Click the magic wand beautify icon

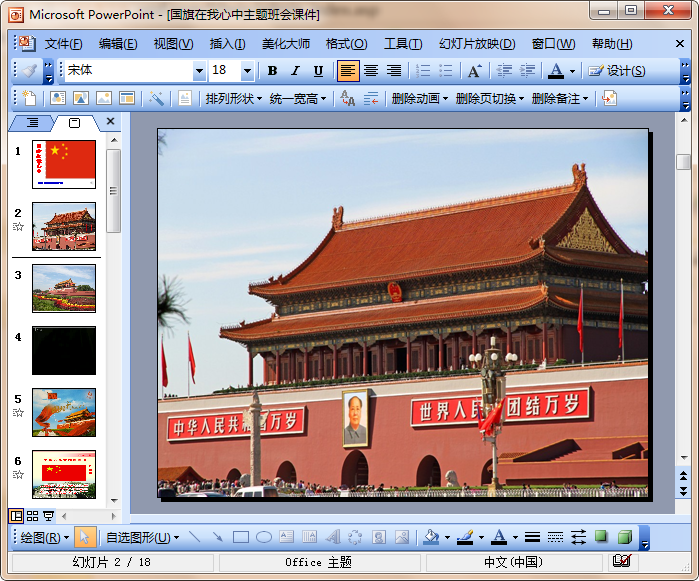click(x=156, y=98)
